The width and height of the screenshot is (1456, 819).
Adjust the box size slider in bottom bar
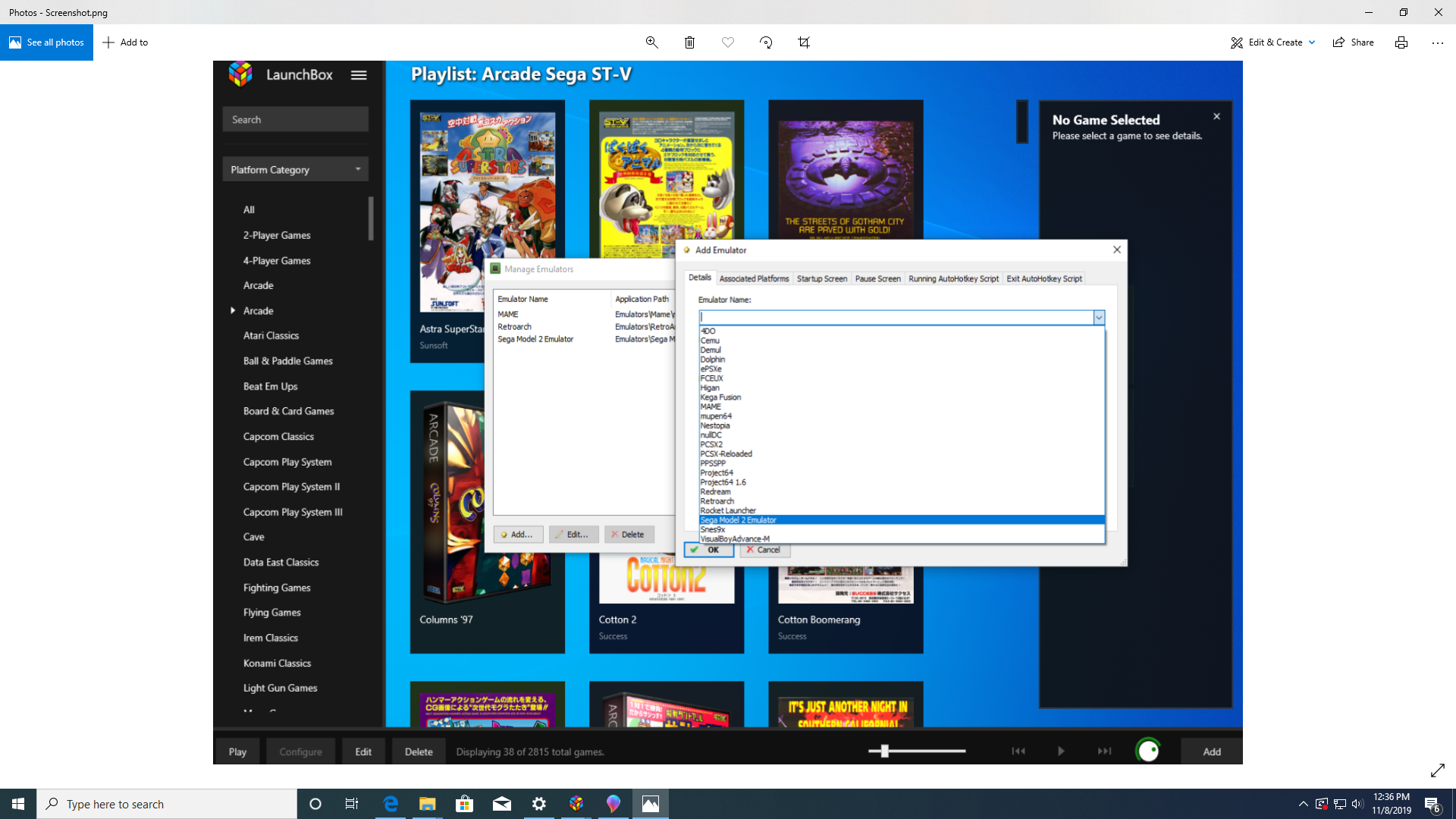click(884, 751)
